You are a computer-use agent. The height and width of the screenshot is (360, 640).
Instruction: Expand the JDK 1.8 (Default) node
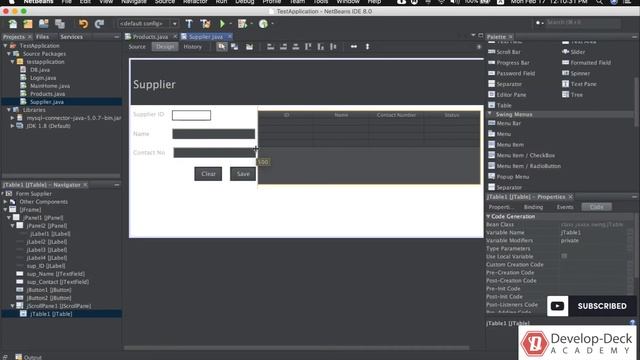13,126
